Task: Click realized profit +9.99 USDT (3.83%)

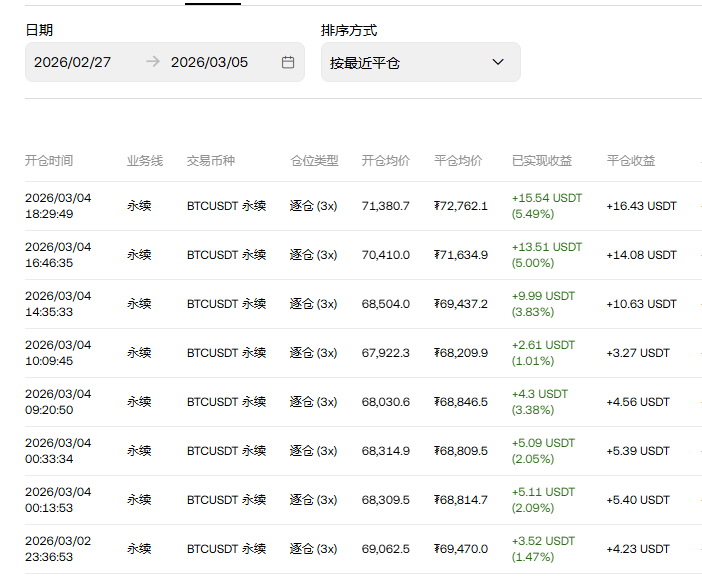Action: tap(543, 304)
